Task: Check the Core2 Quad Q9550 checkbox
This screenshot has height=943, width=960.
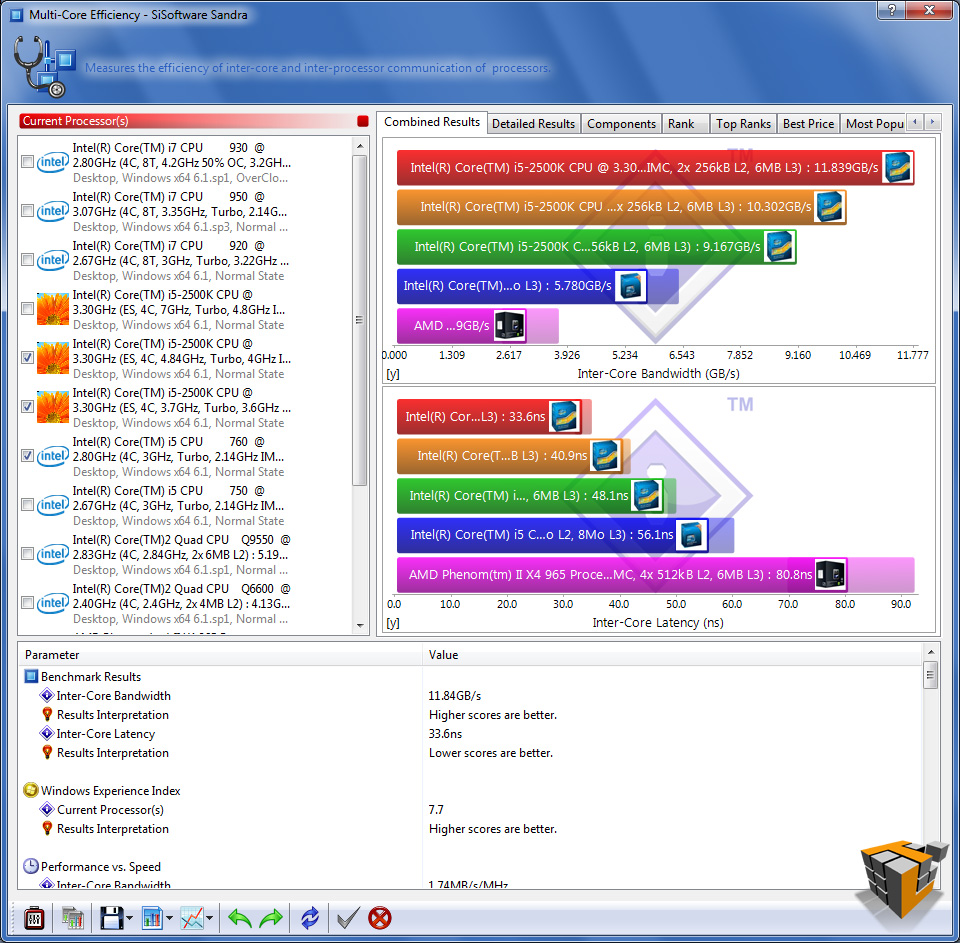Action: (27, 554)
